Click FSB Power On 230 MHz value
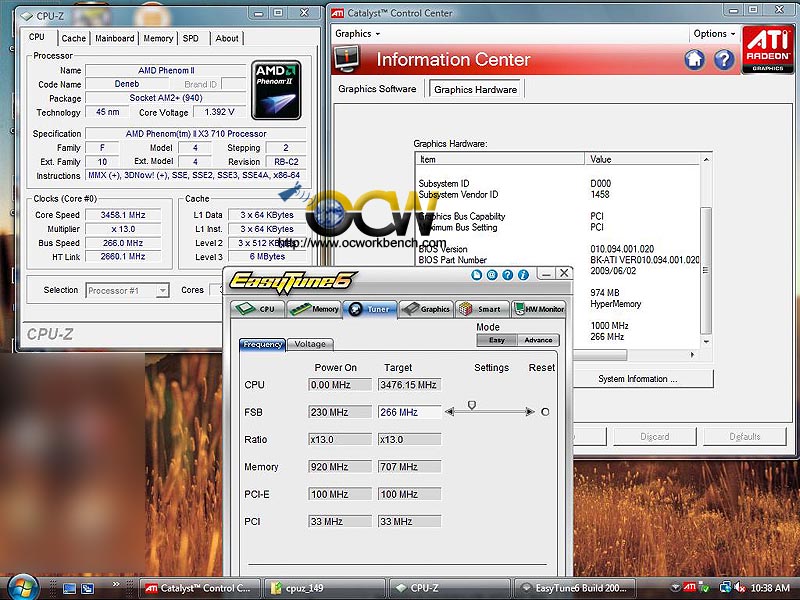 340,412
